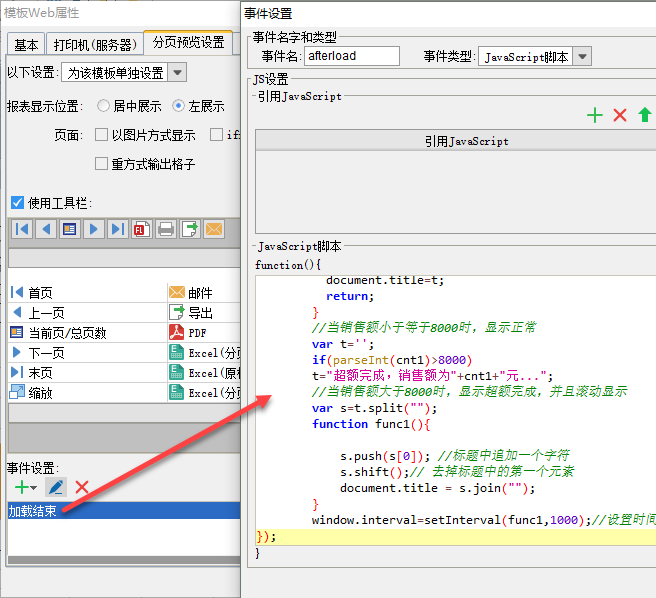This screenshot has height=598, width=656.
Task: Click the first-page icon in toolbar preview
Action: [x=22, y=229]
